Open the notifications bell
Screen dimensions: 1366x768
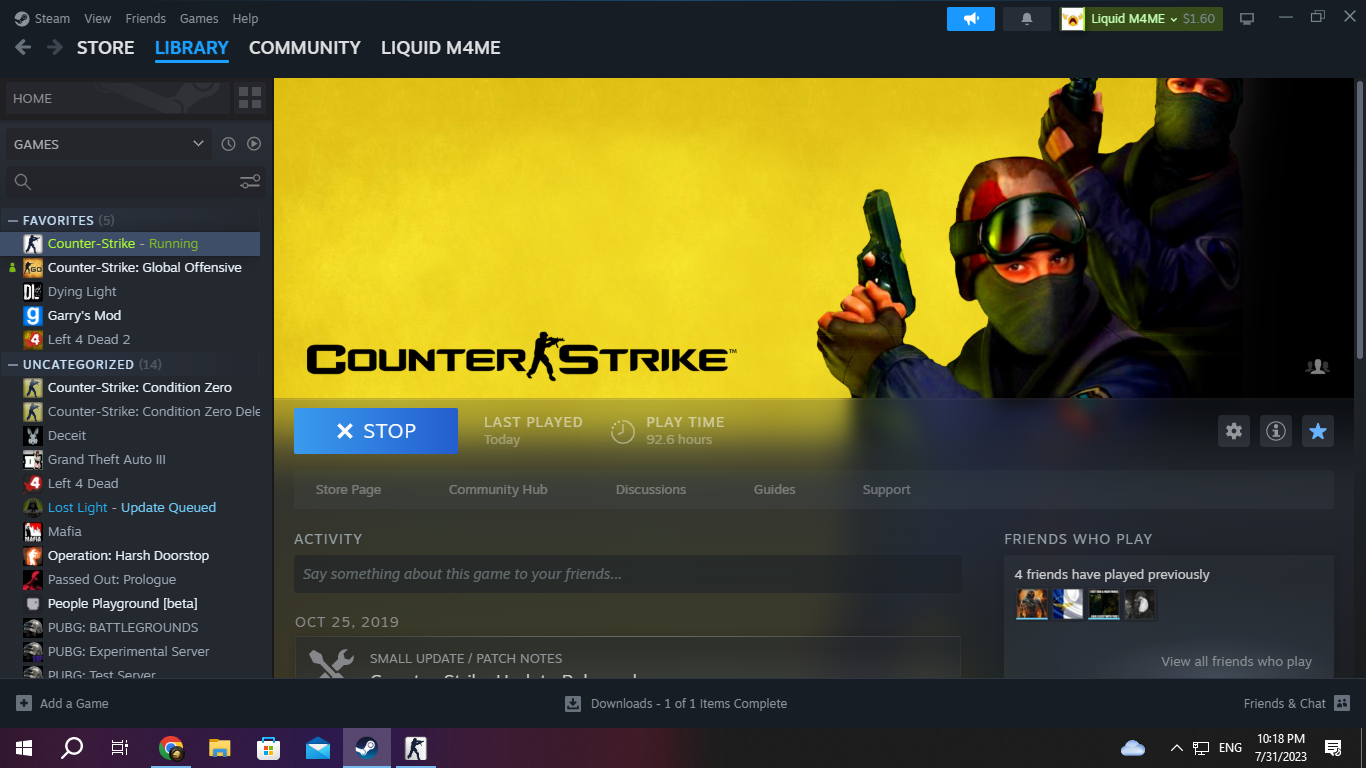[x=1027, y=19]
